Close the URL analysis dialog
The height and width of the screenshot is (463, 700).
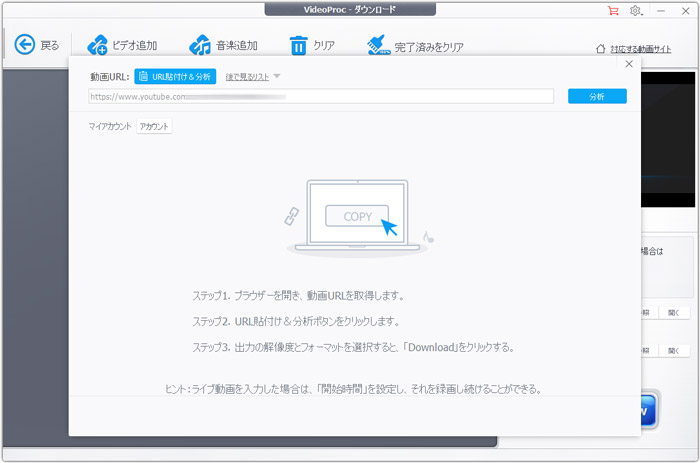click(628, 64)
